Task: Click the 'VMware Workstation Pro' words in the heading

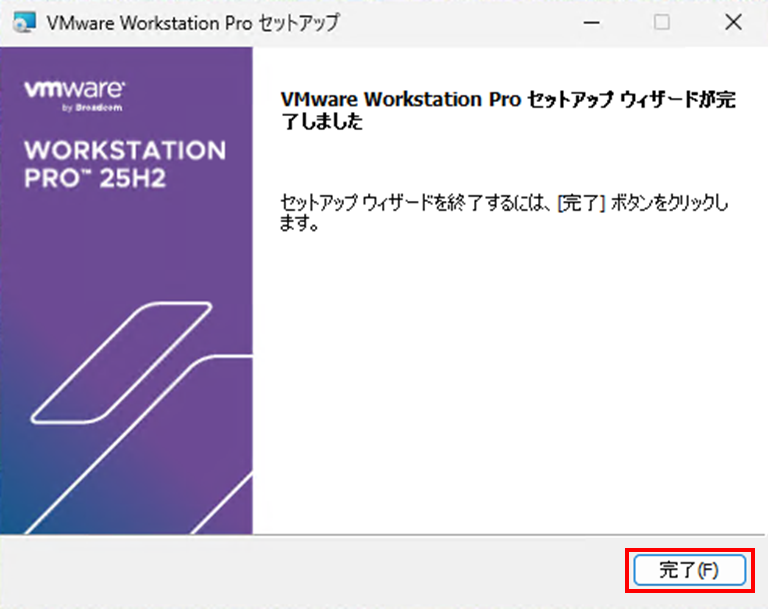Action: [x=401, y=101]
